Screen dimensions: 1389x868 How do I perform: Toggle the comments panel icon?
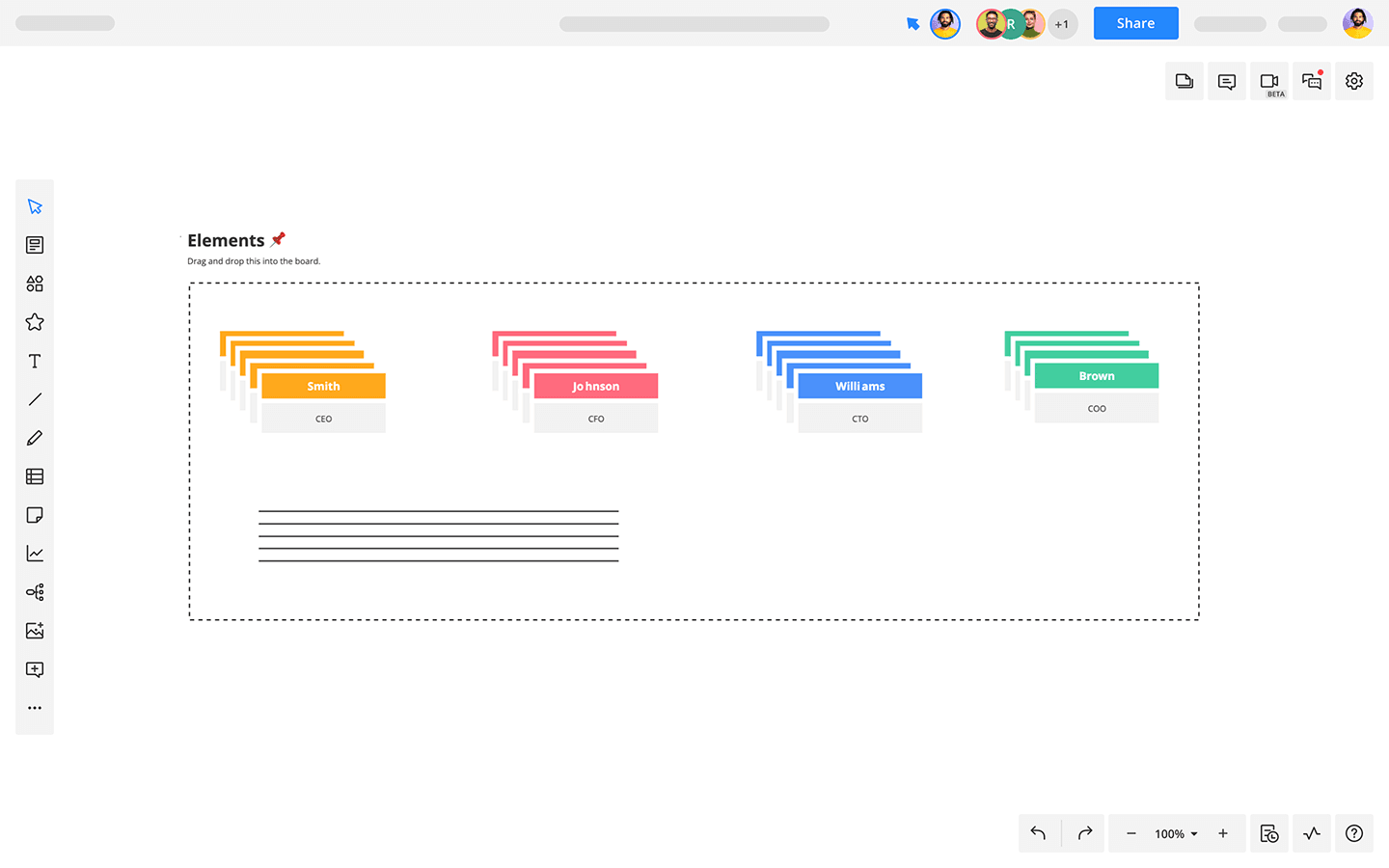[x=1227, y=82]
